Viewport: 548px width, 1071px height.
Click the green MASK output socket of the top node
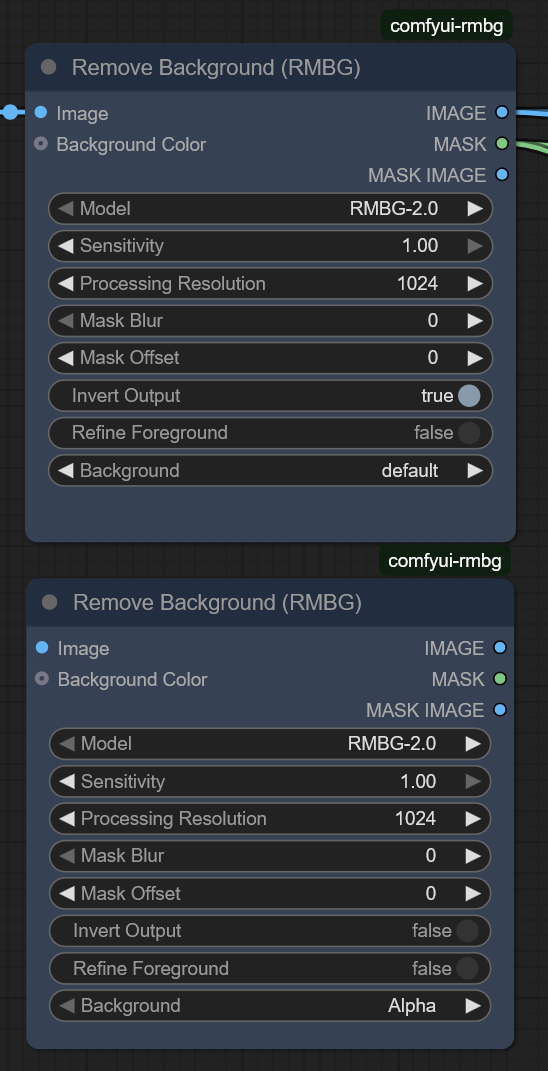click(502, 143)
